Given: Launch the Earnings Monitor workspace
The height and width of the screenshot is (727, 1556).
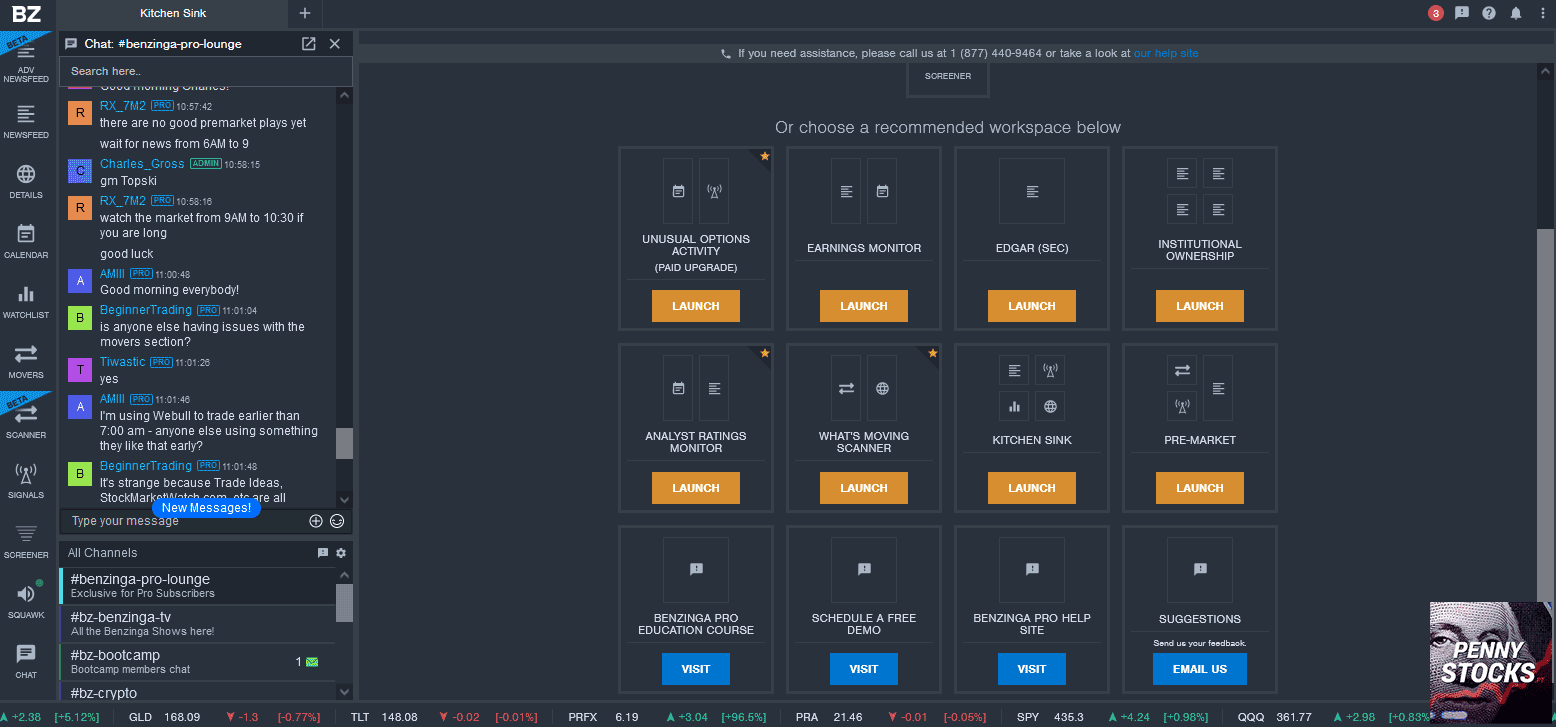Looking at the screenshot, I should (864, 306).
